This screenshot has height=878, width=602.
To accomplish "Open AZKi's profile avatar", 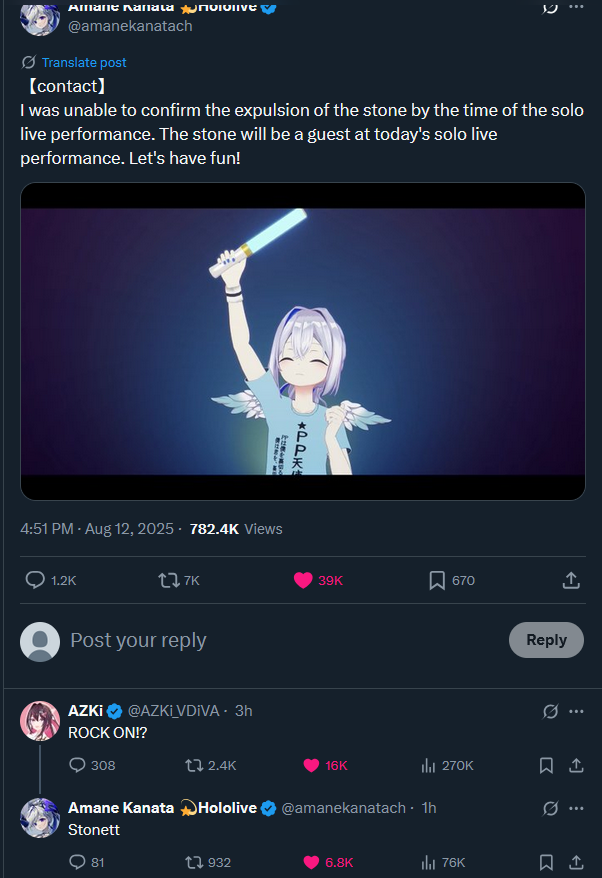I will click(x=40, y=720).
